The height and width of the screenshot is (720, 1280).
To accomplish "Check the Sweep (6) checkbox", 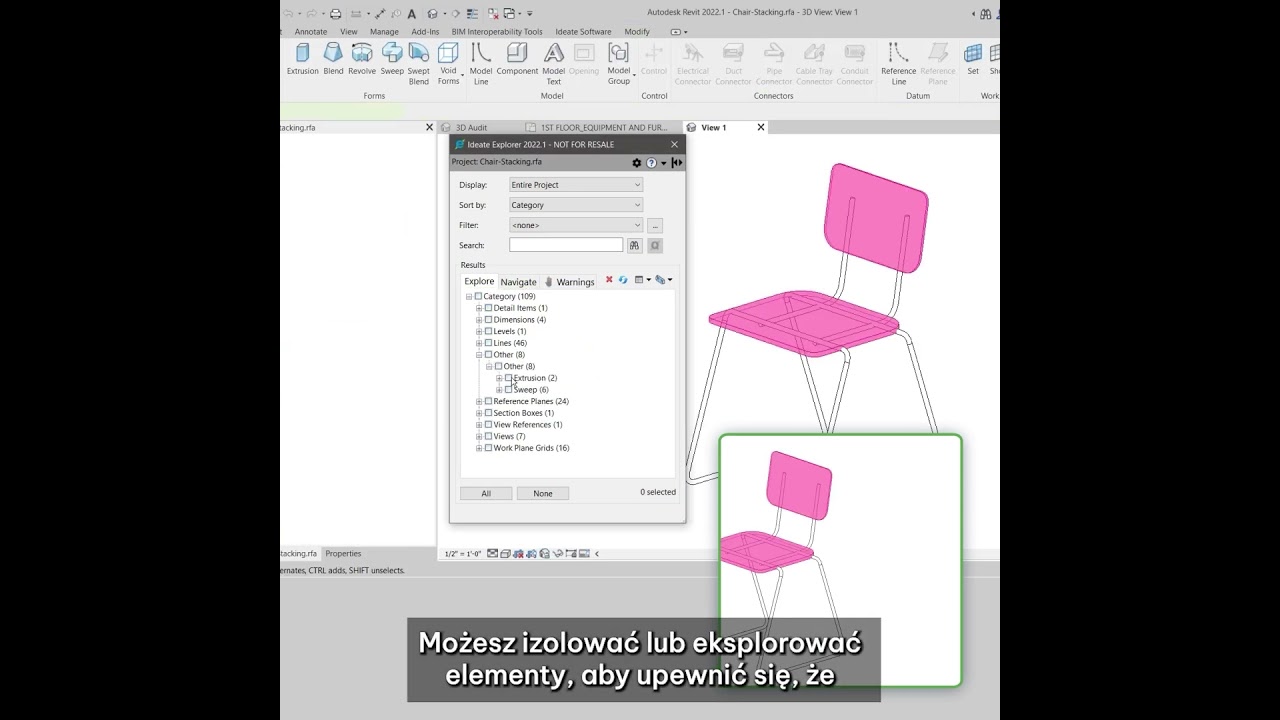I will [x=508, y=389].
